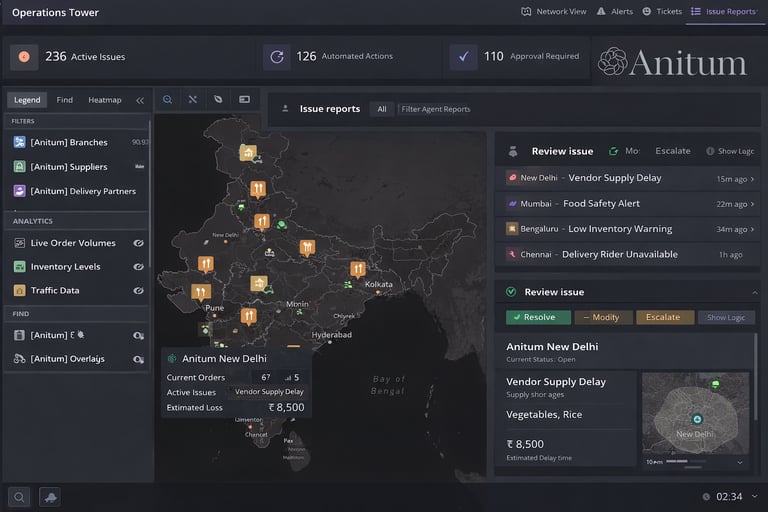The image size is (768, 512).
Task: Toggle the [Anitum] Suppliers filter switch
Action: pyautogui.click(x=140, y=167)
